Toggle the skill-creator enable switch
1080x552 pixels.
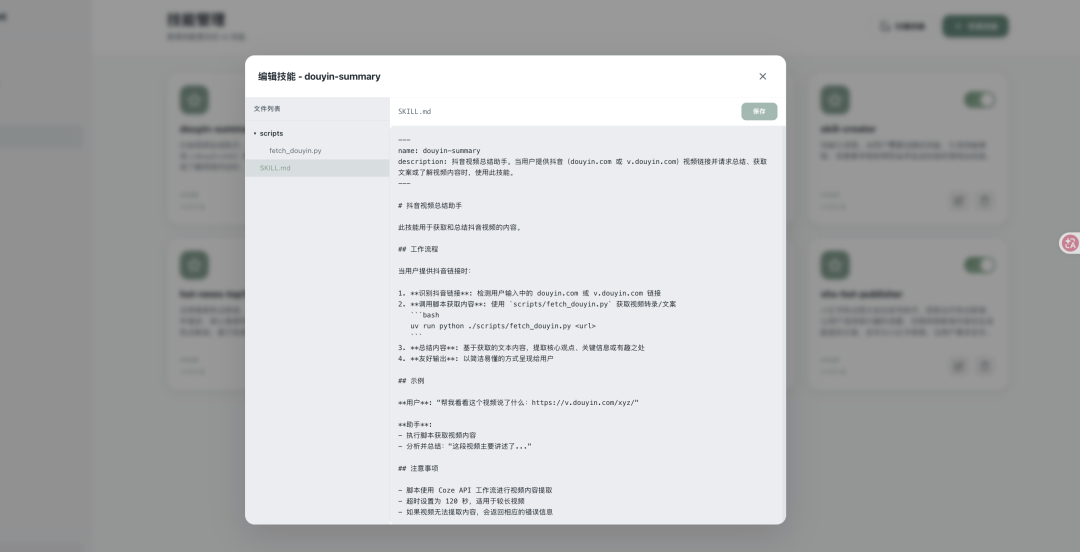979,100
